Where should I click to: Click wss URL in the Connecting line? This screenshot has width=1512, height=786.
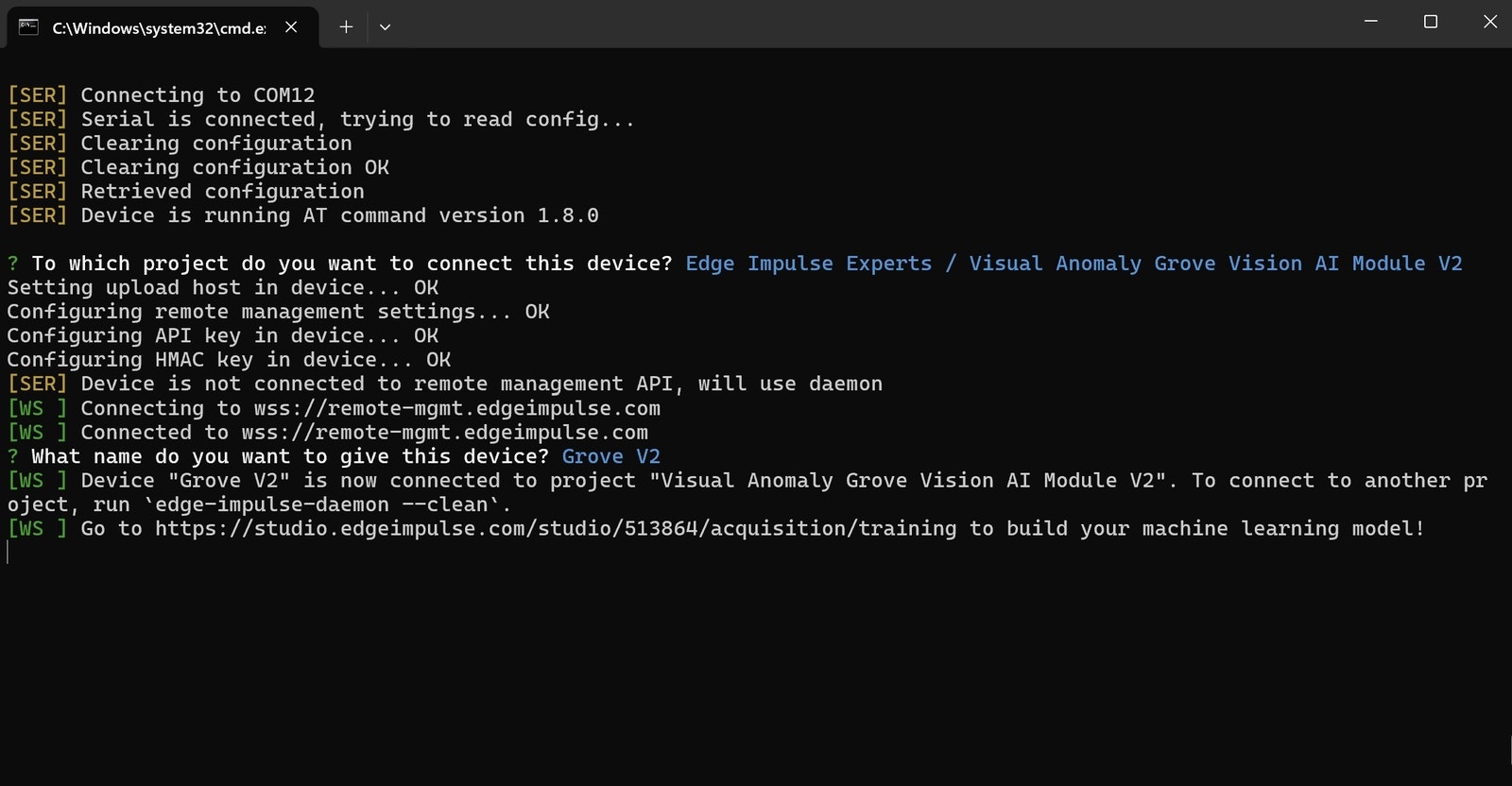[x=457, y=408]
